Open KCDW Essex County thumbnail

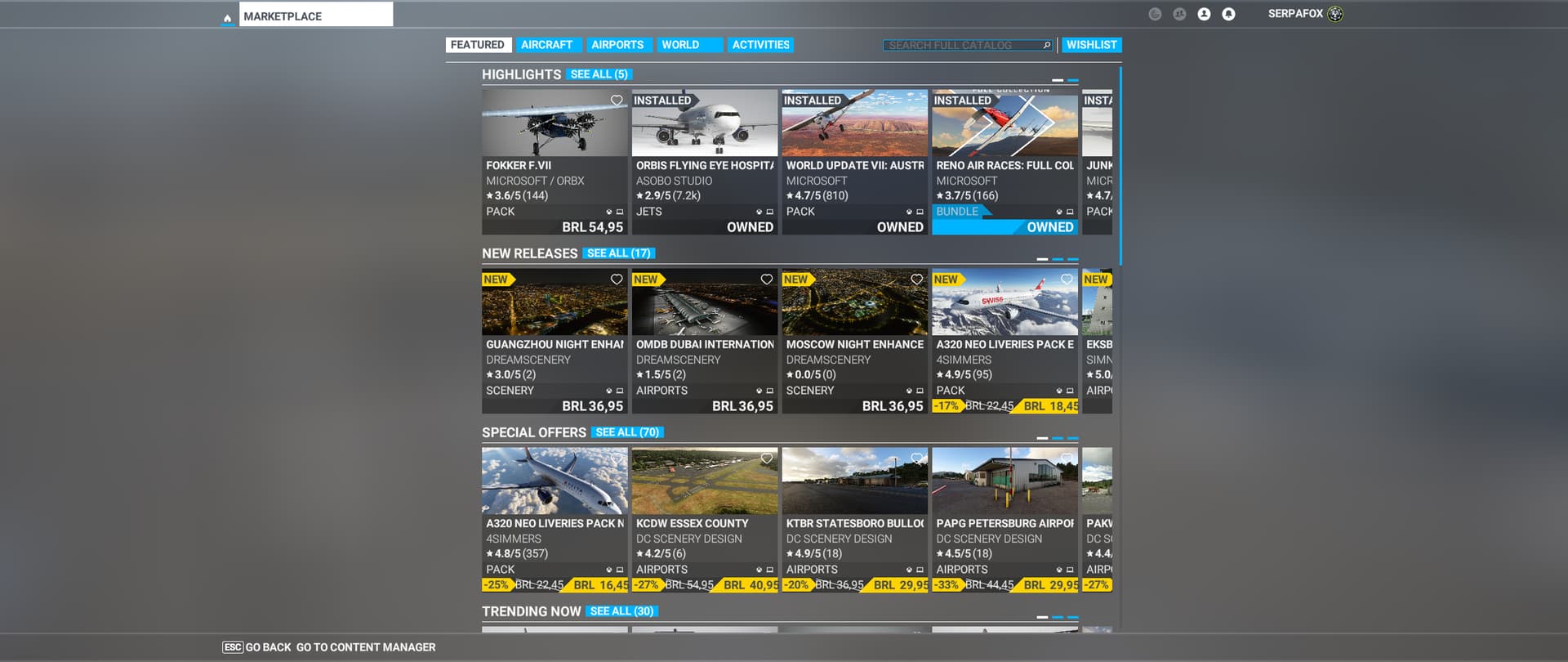click(705, 481)
